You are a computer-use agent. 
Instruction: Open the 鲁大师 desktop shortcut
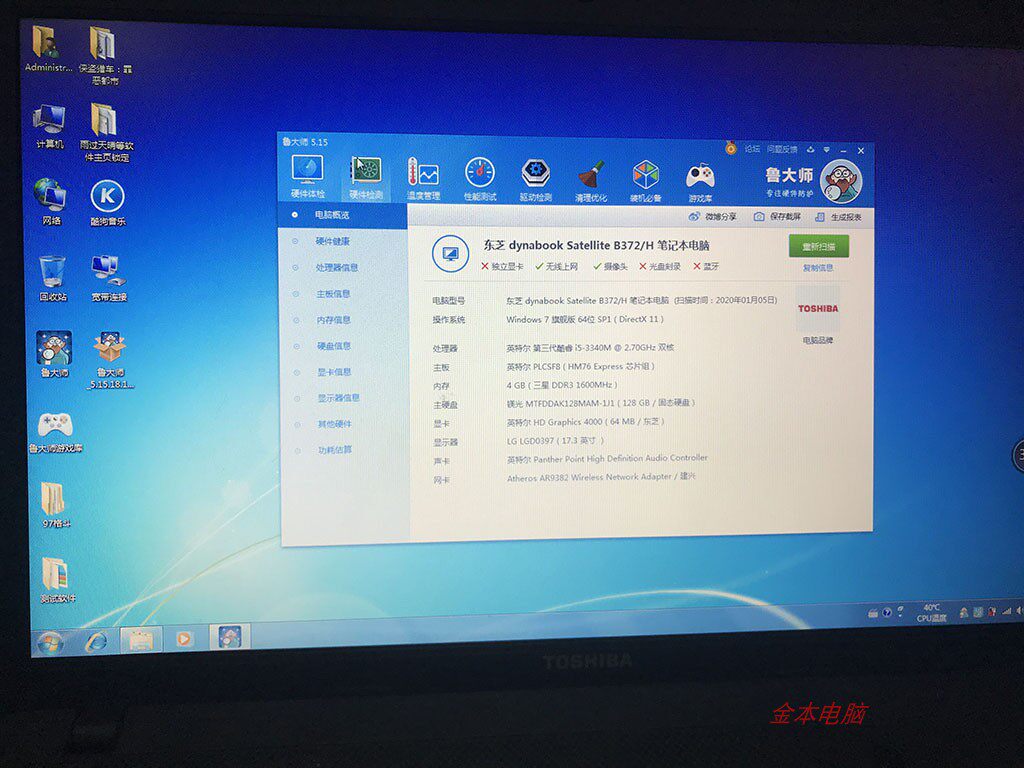point(54,354)
